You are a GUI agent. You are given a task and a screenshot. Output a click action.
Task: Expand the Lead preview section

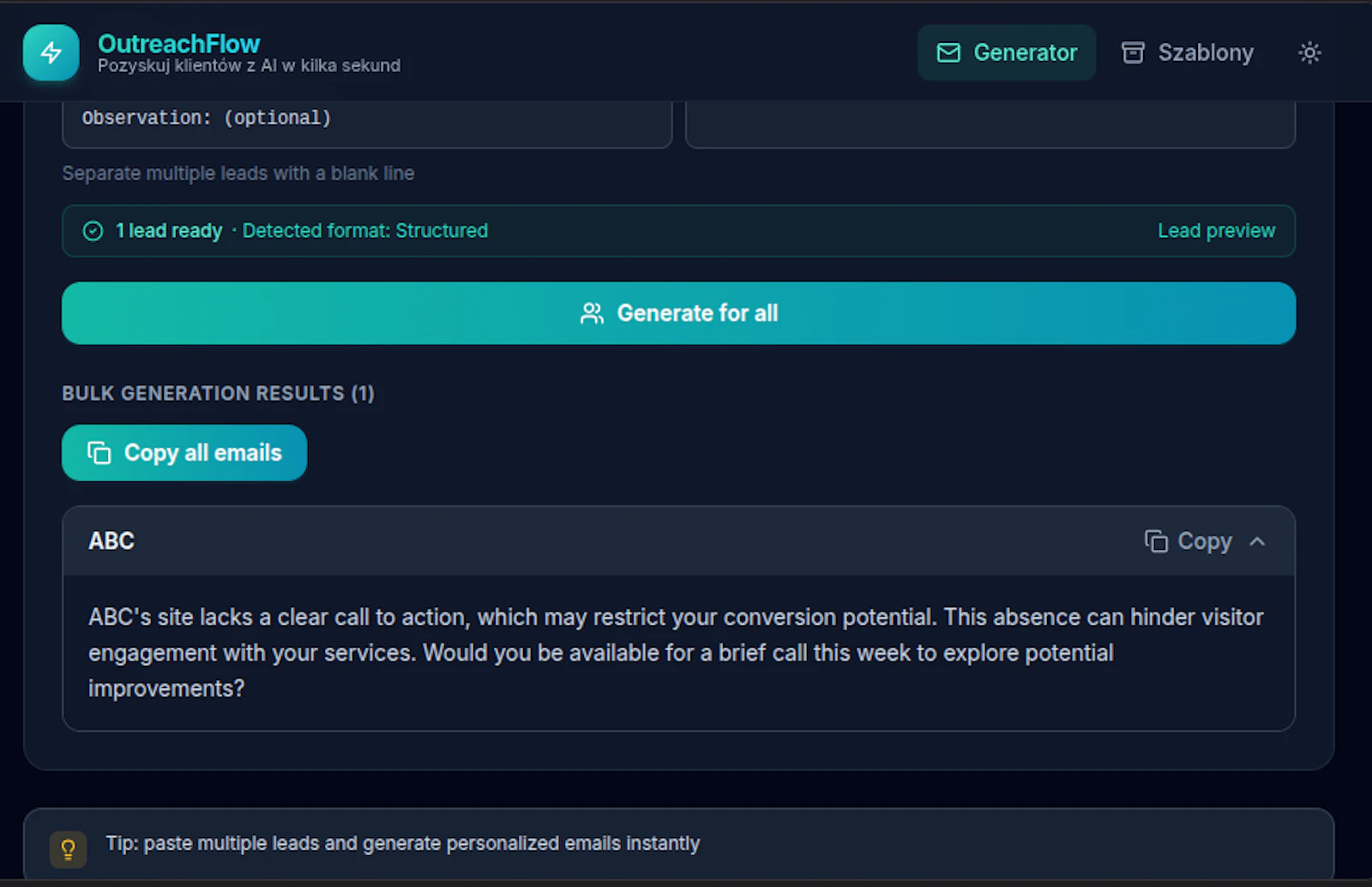tap(1216, 231)
